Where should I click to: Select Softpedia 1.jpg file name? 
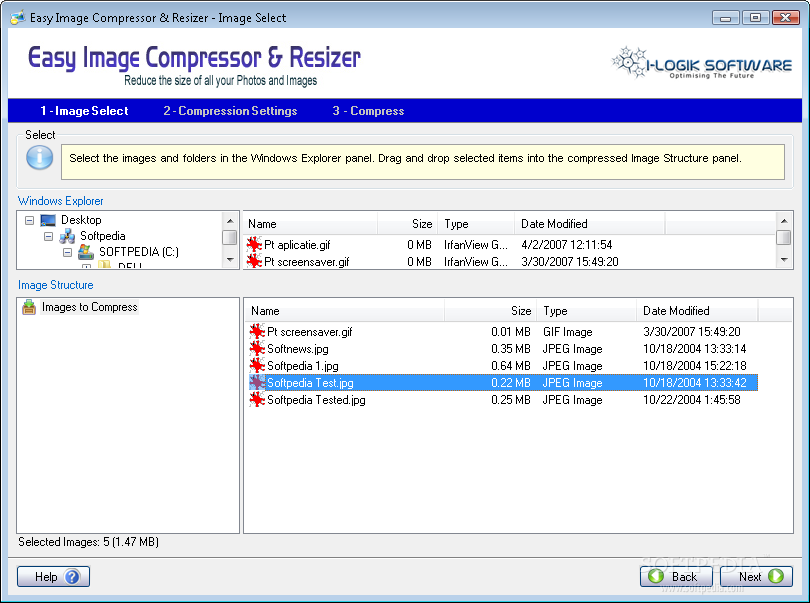[303, 366]
